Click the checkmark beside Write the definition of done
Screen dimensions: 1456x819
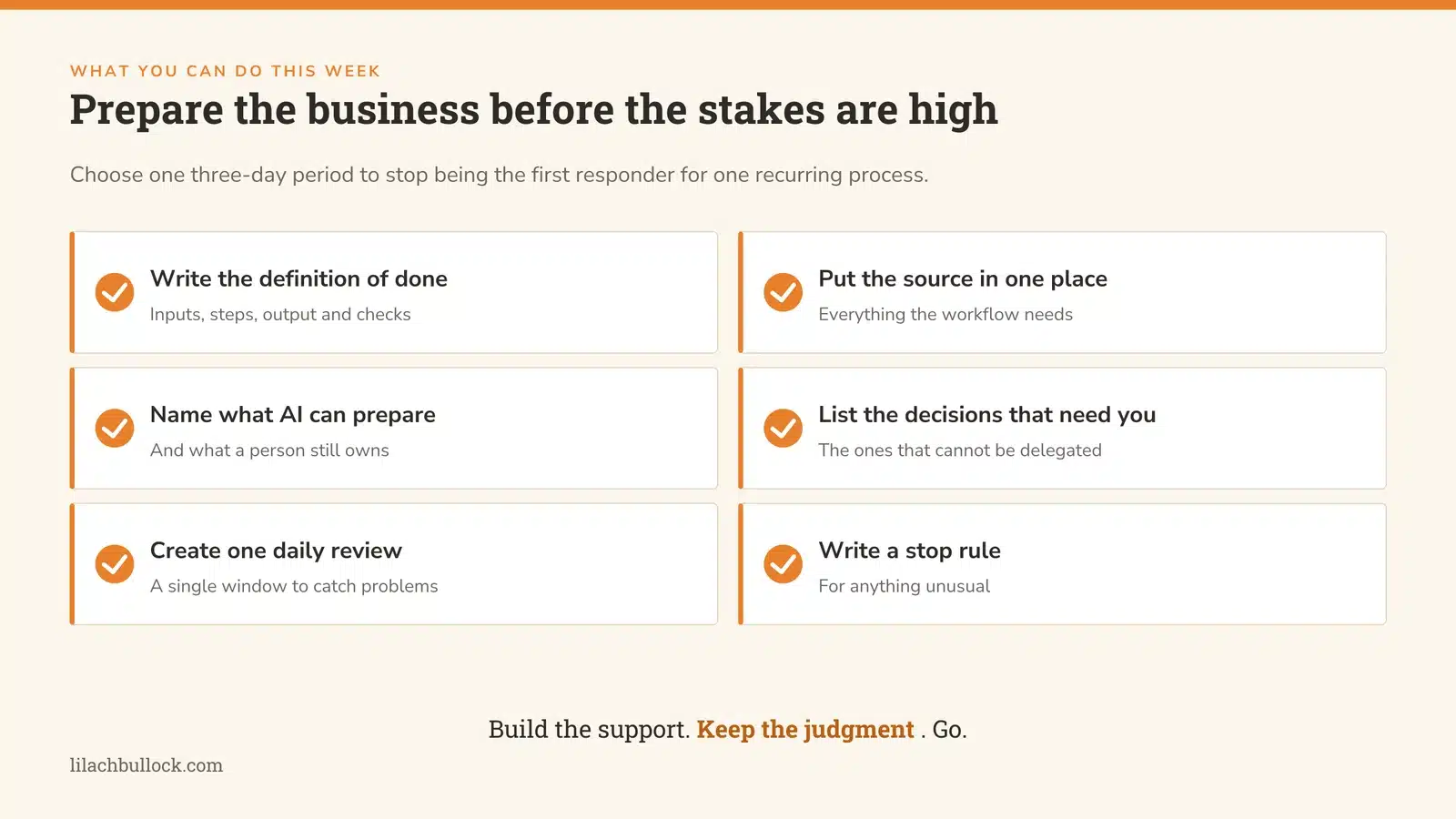tap(115, 292)
